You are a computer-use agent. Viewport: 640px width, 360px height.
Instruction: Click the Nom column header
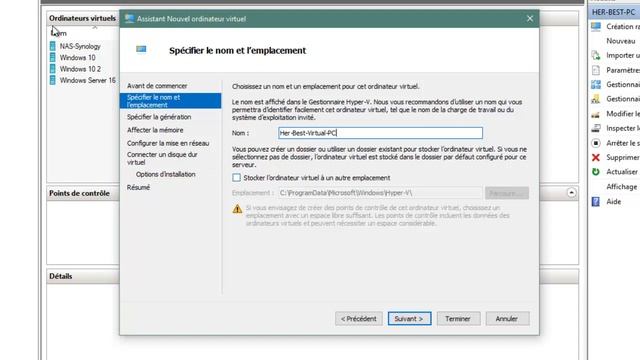coord(60,33)
